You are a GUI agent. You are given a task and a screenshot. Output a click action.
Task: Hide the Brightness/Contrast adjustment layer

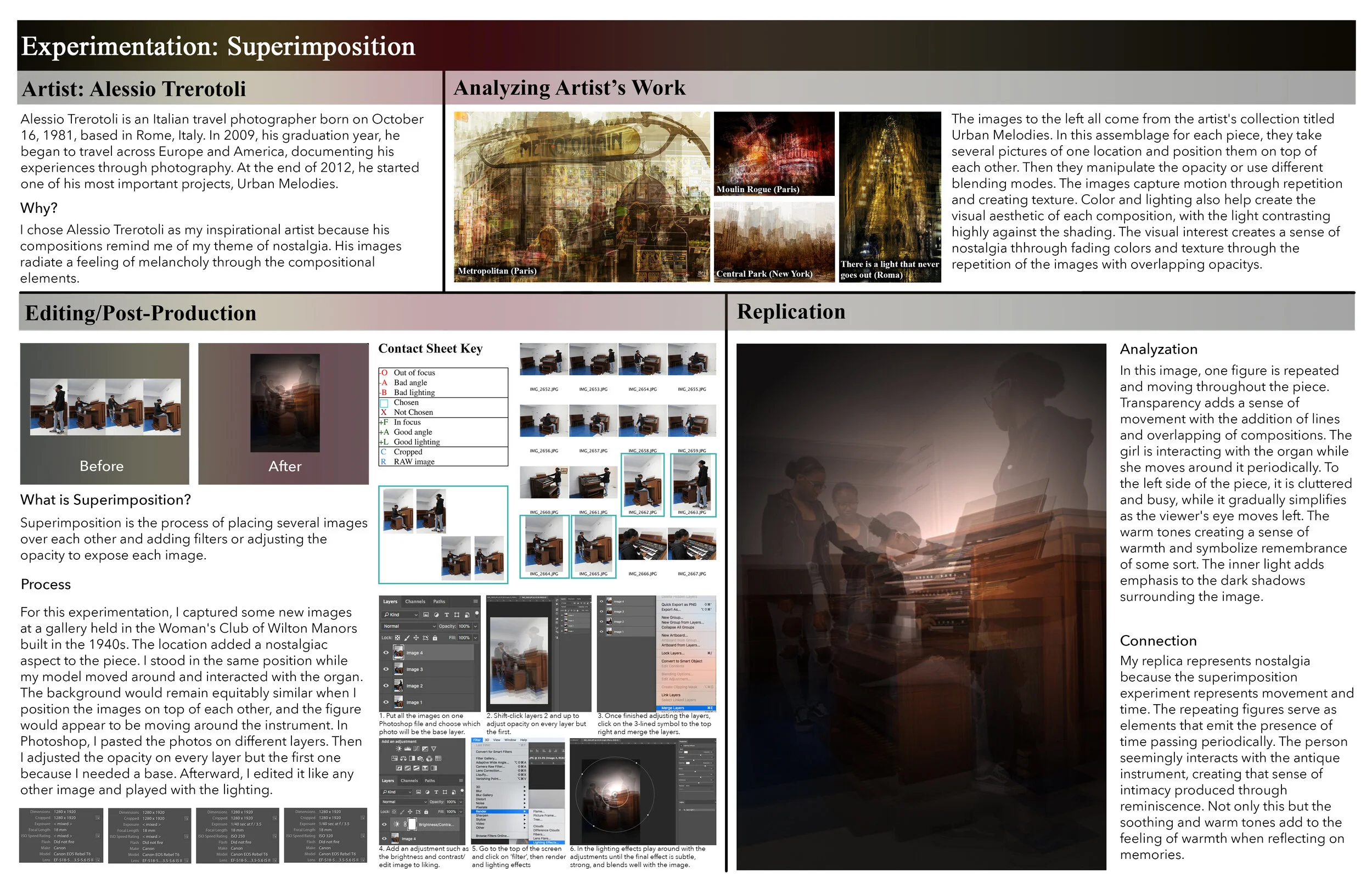tap(385, 824)
